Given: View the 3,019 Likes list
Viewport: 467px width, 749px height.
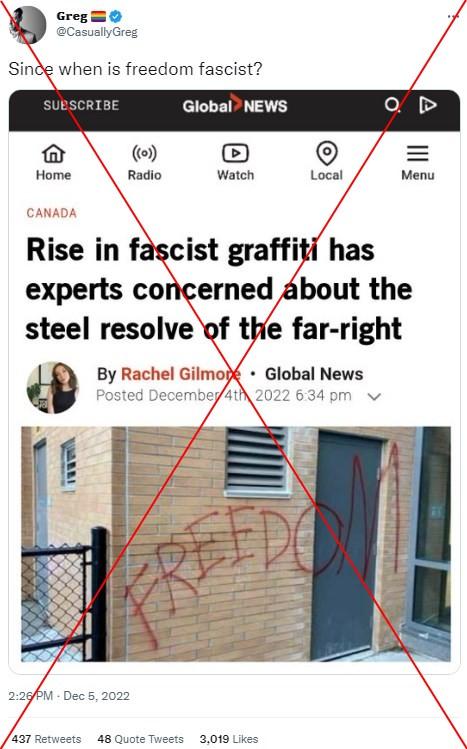Looking at the screenshot, I should (x=229, y=739).
